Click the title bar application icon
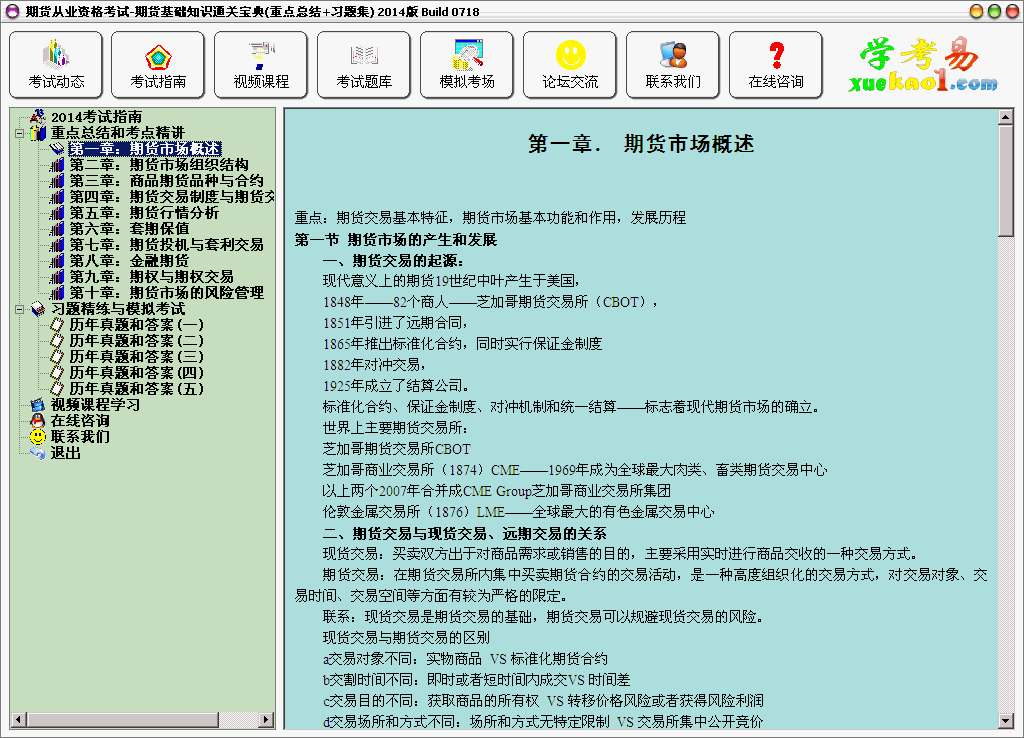 (x=12, y=11)
